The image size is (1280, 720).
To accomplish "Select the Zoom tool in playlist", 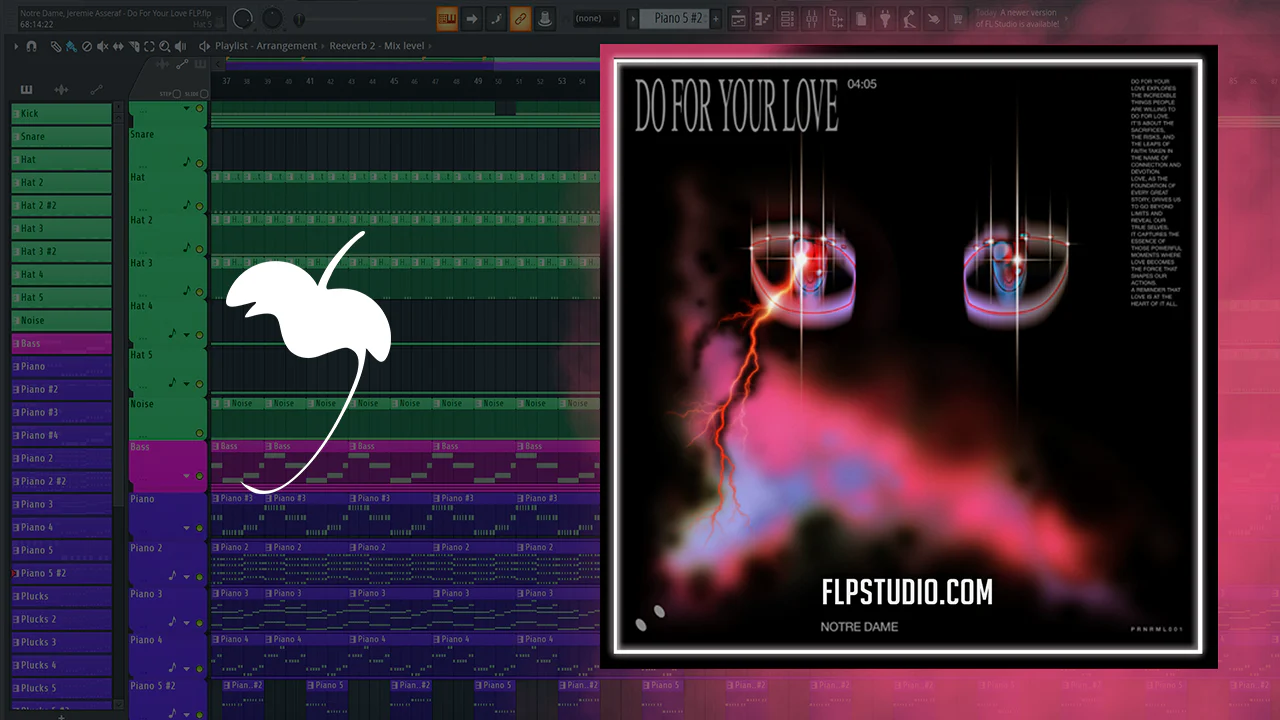I will coord(165,46).
